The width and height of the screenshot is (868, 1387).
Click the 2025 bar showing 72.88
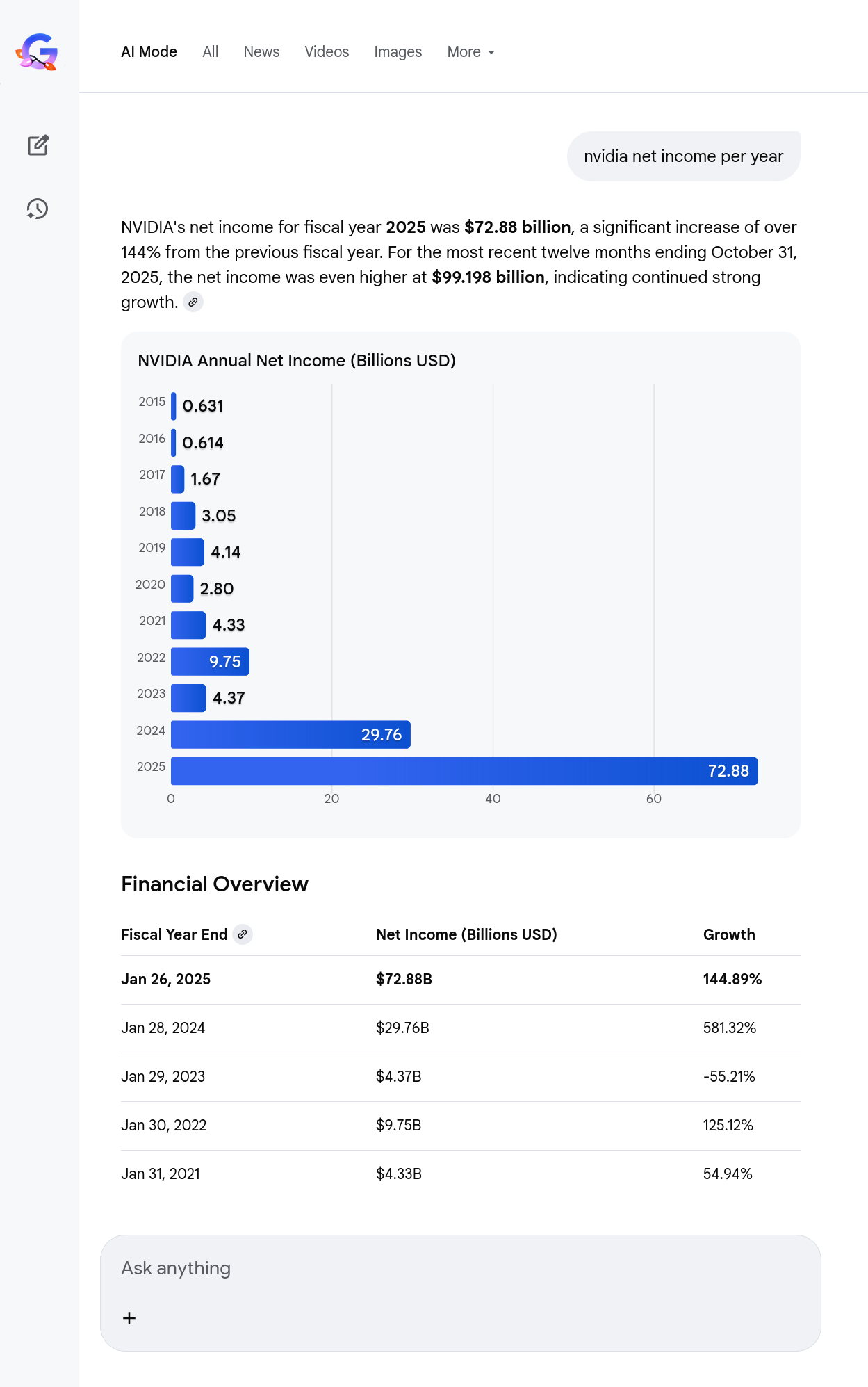(464, 771)
